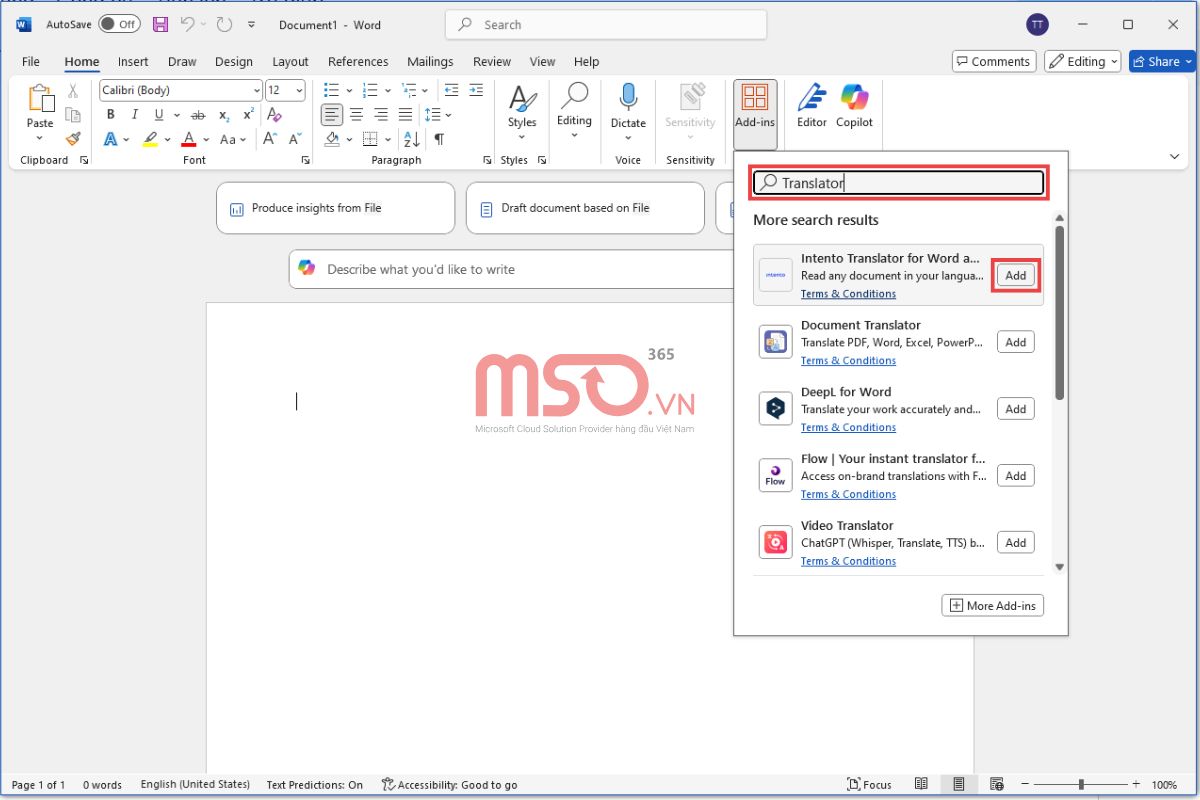Click the Undo icon

[x=187, y=24]
